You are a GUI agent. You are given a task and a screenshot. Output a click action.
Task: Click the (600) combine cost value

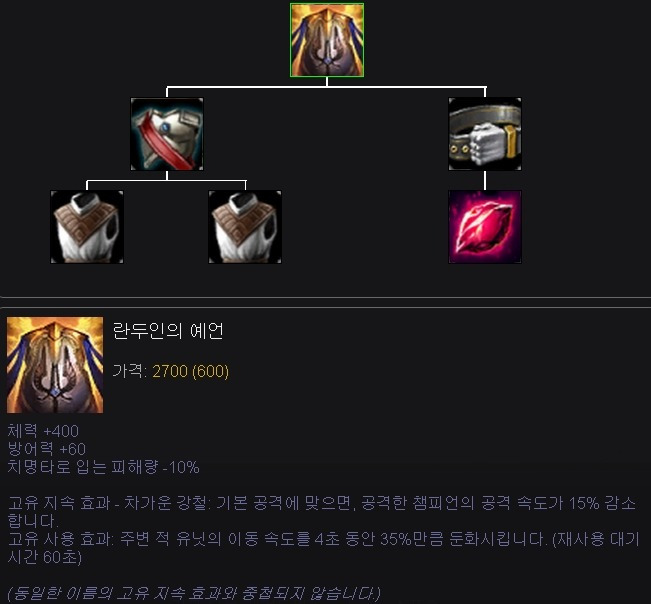pyautogui.click(x=210, y=371)
